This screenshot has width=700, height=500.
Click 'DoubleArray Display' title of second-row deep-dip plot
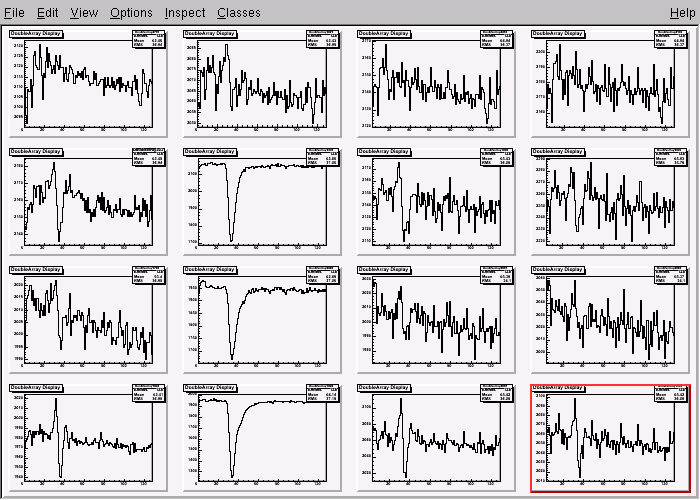210,152
